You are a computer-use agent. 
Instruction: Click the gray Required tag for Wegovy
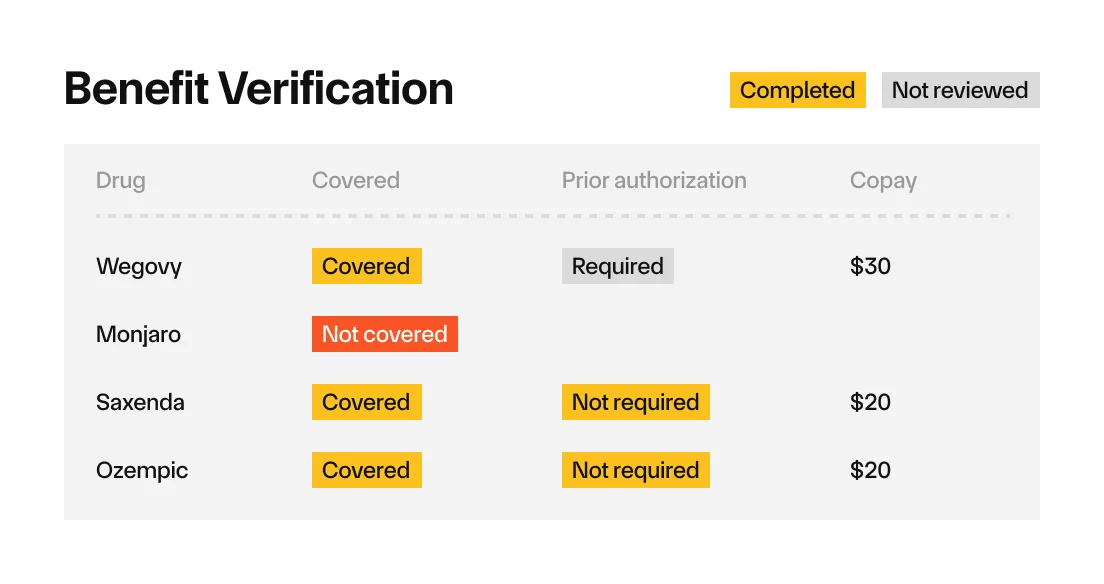click(617, 266)
